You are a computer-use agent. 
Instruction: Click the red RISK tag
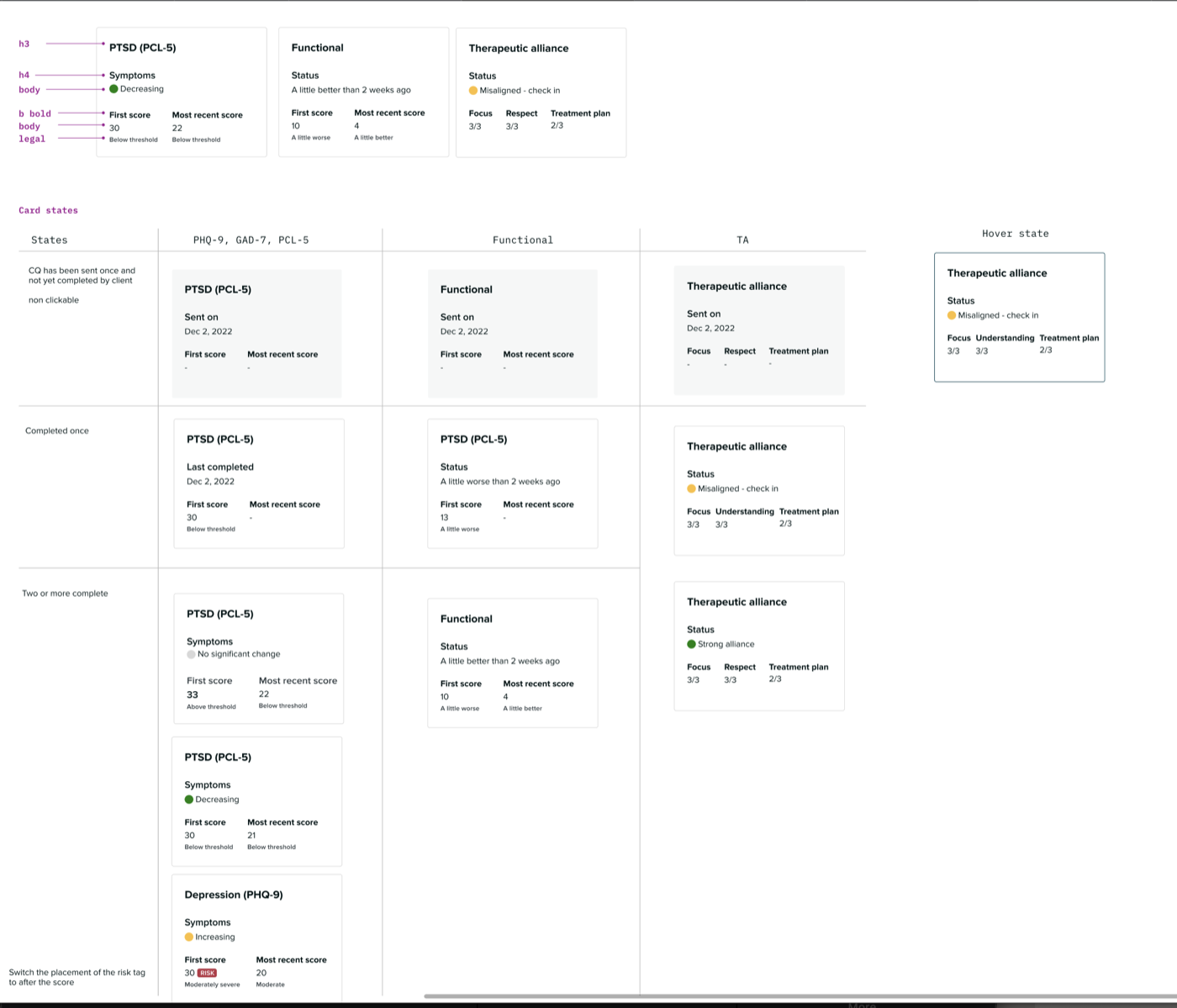[x=207, y=973]
